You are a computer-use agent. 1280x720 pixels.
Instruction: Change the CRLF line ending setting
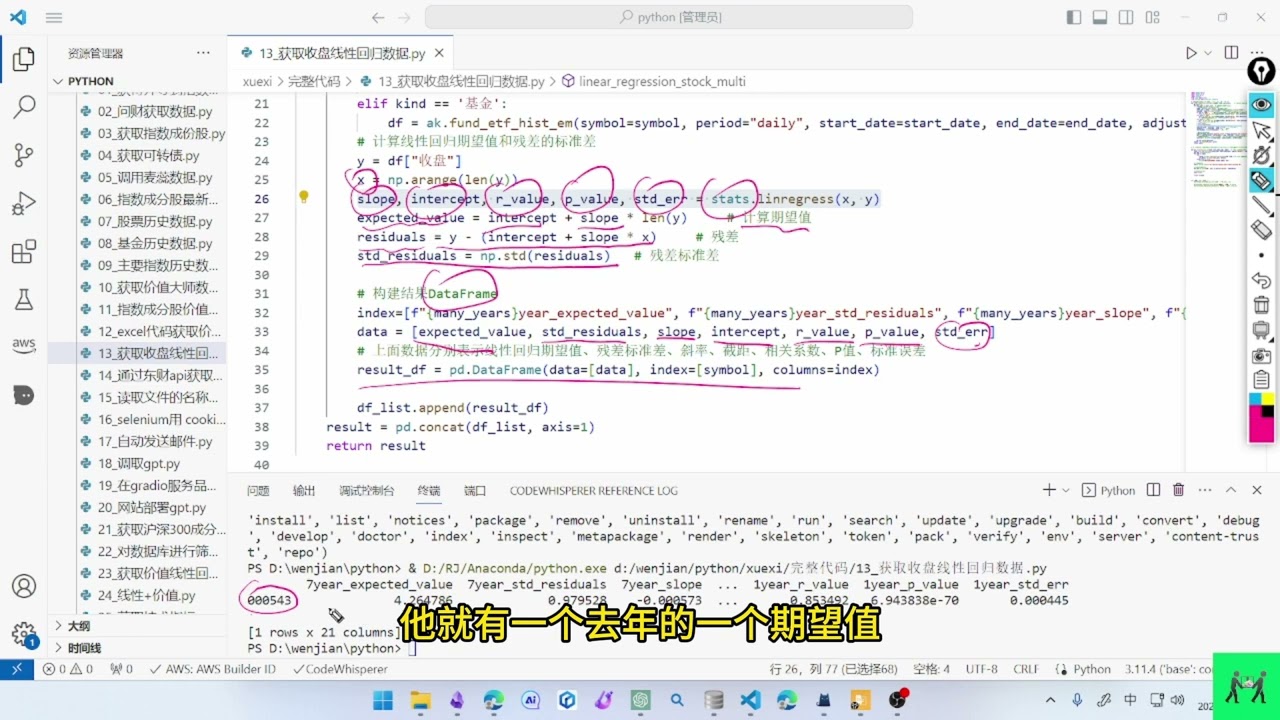(x=1026, y=669)
